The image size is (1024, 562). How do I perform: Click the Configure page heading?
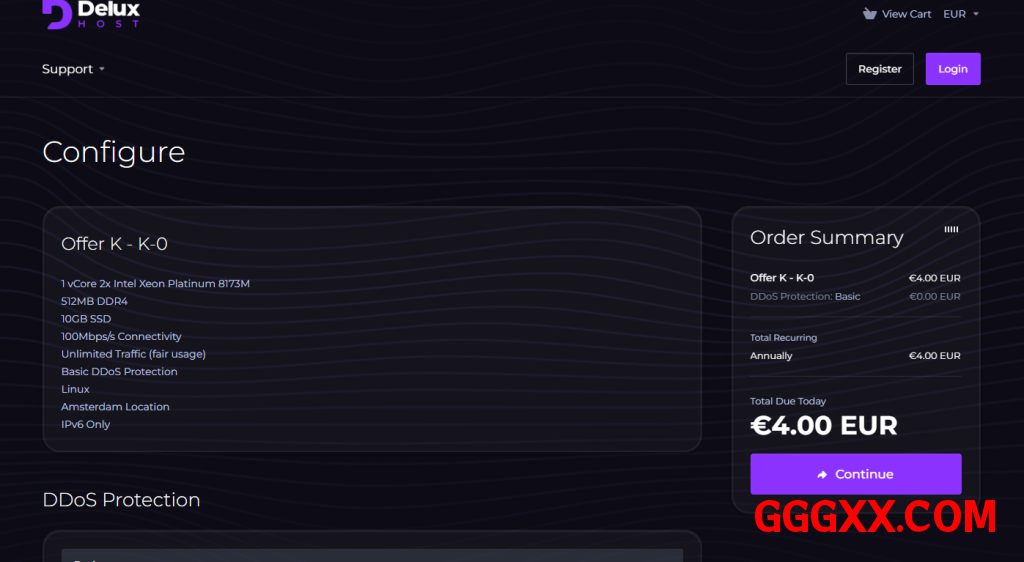click(x=113, y=152)
